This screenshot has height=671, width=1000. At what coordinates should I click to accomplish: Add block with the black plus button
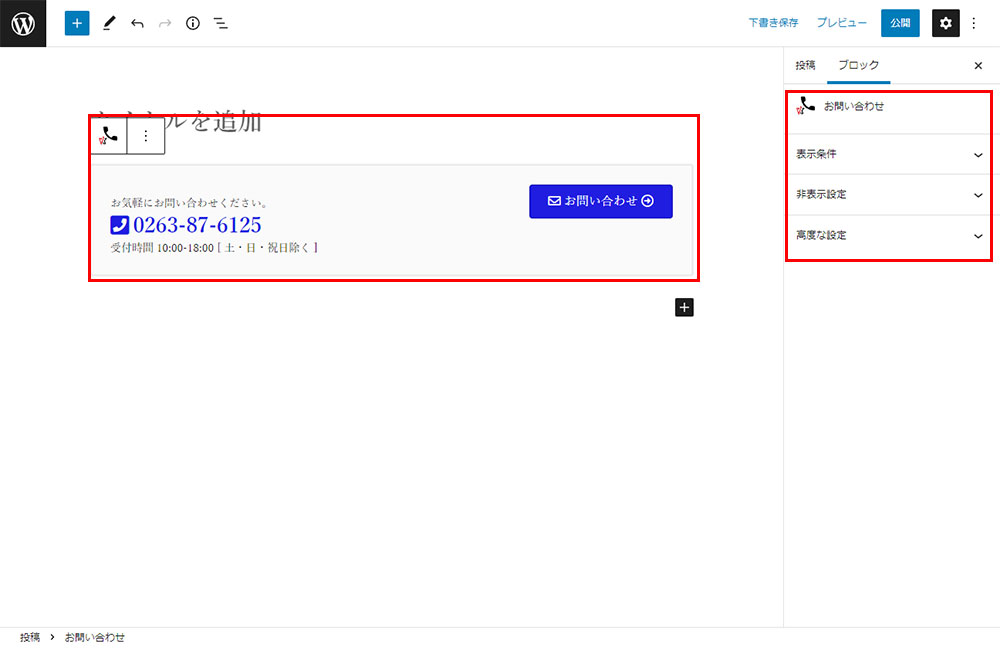684,307
